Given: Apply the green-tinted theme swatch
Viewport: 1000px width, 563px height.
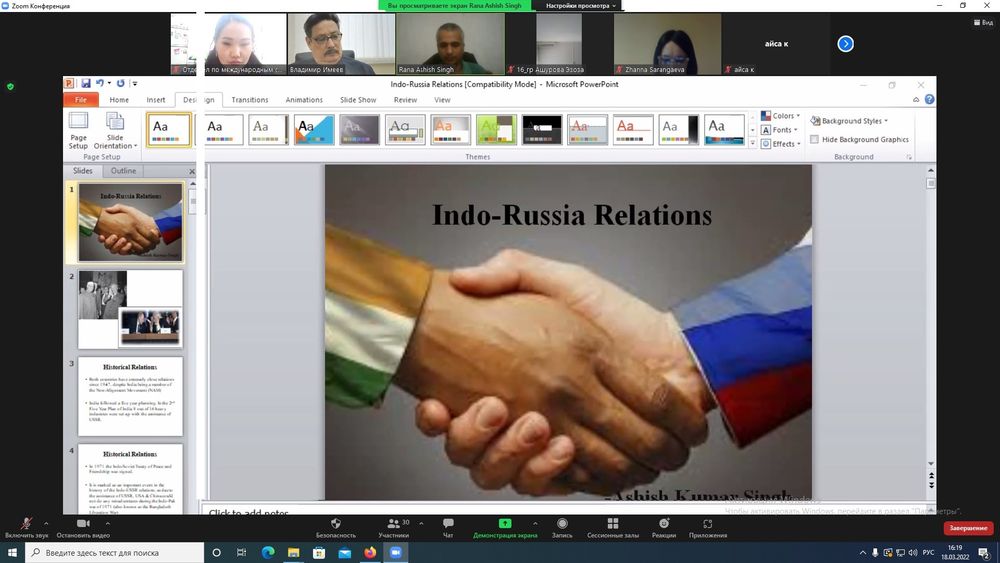Looking at the screenshot, I should 496,129.
